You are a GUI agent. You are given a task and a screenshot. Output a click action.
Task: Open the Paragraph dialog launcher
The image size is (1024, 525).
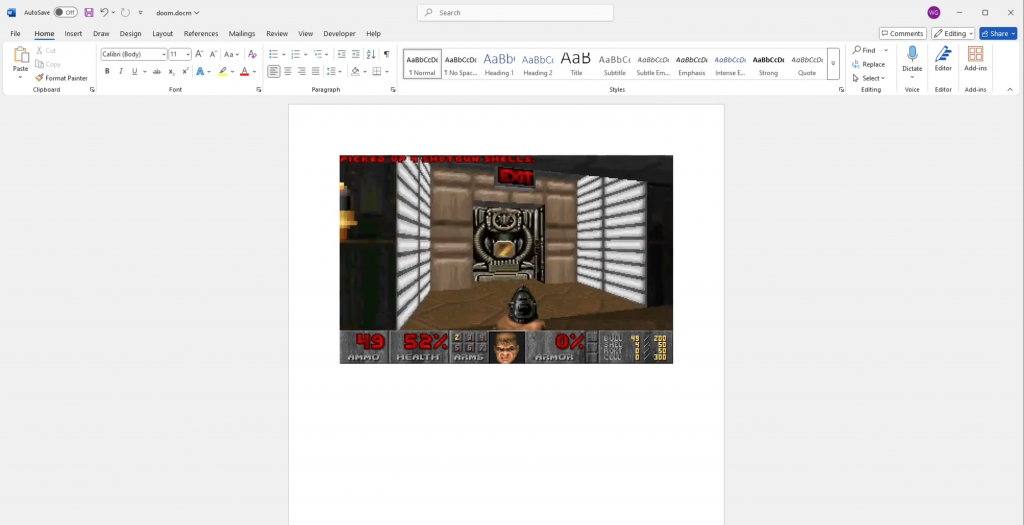coord(392,89)
